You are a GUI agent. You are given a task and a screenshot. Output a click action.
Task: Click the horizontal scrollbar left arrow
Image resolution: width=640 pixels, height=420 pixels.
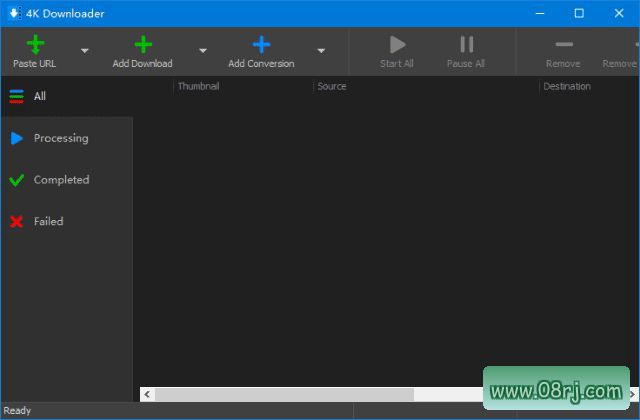coord(147,394)
